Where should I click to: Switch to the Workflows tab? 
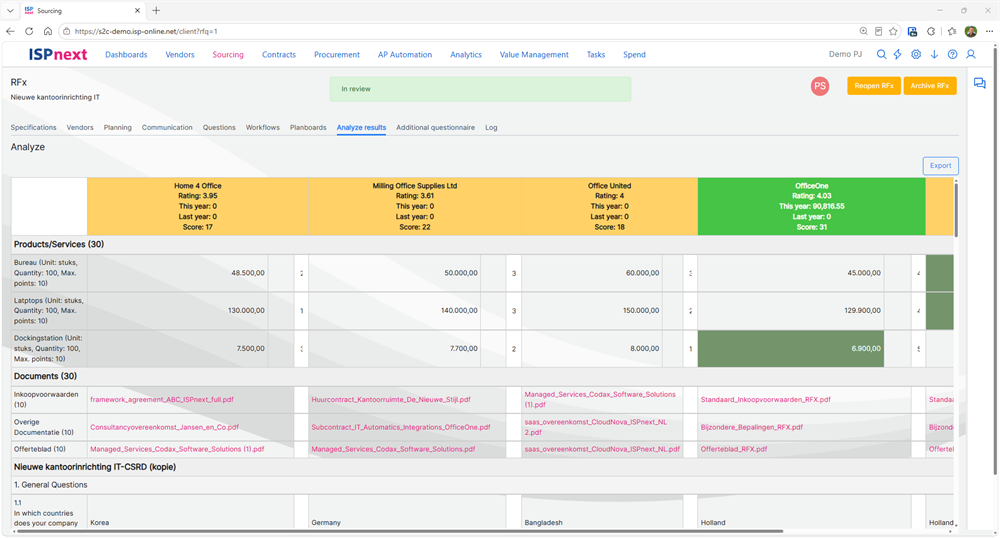(263, 127)
